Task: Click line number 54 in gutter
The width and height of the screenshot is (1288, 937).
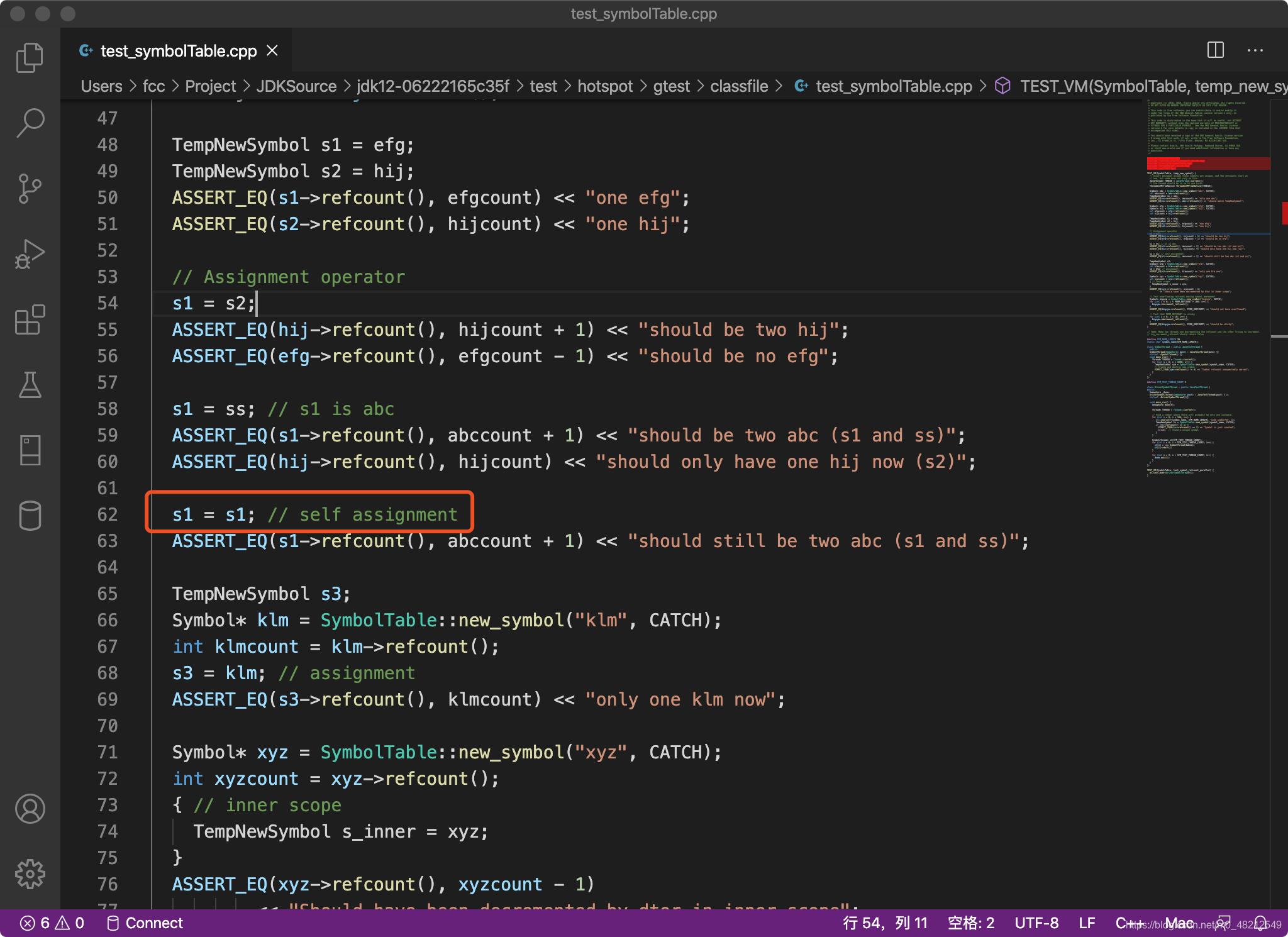Action: tap(108, 303)
